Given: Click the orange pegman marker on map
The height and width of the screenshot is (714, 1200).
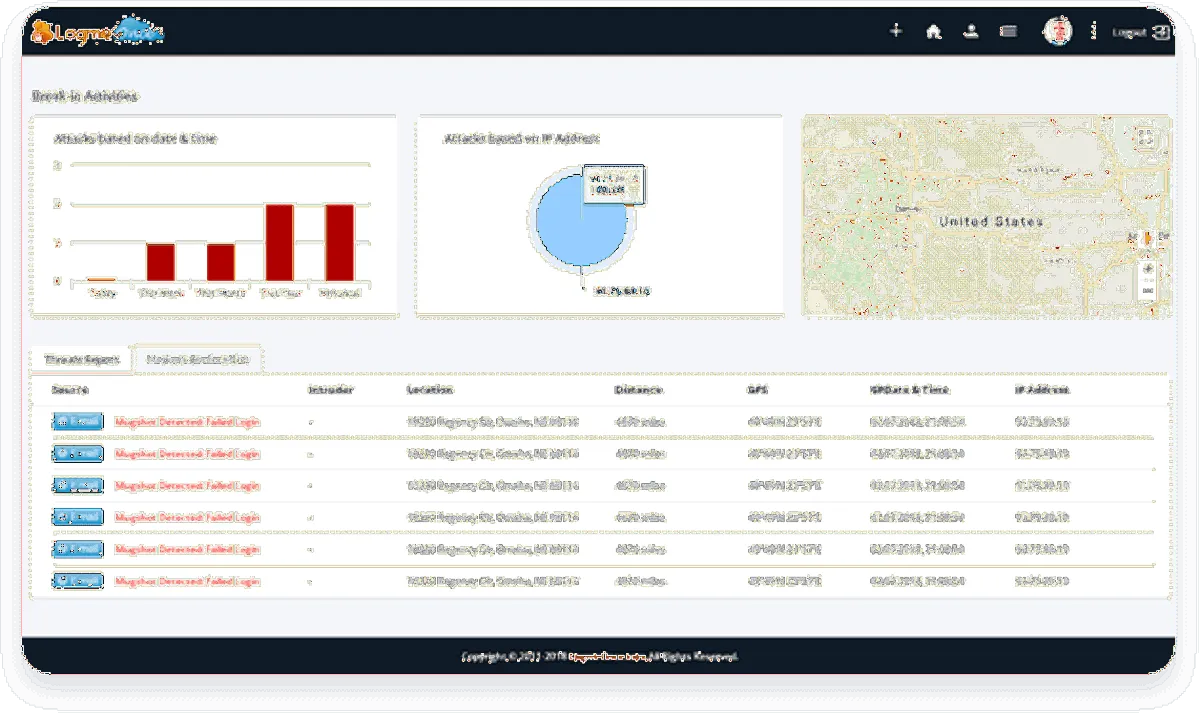Looking at the screenshot, I should pyautogui.click(x=1147, y=239).
